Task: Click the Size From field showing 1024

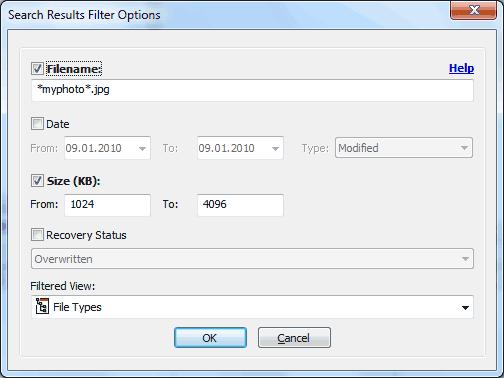Action: click(x=107, y=205)
